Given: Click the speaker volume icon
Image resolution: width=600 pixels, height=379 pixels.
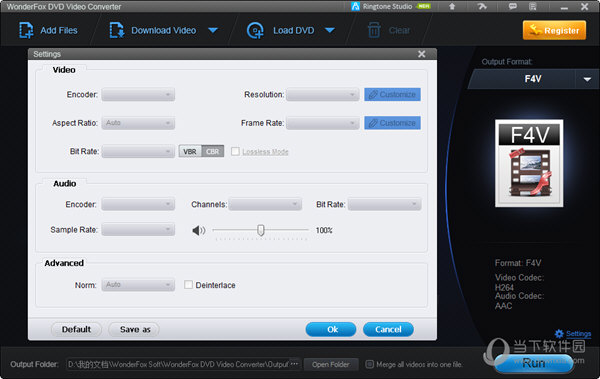Looking at the screenshot, I should tap(198, 230).
